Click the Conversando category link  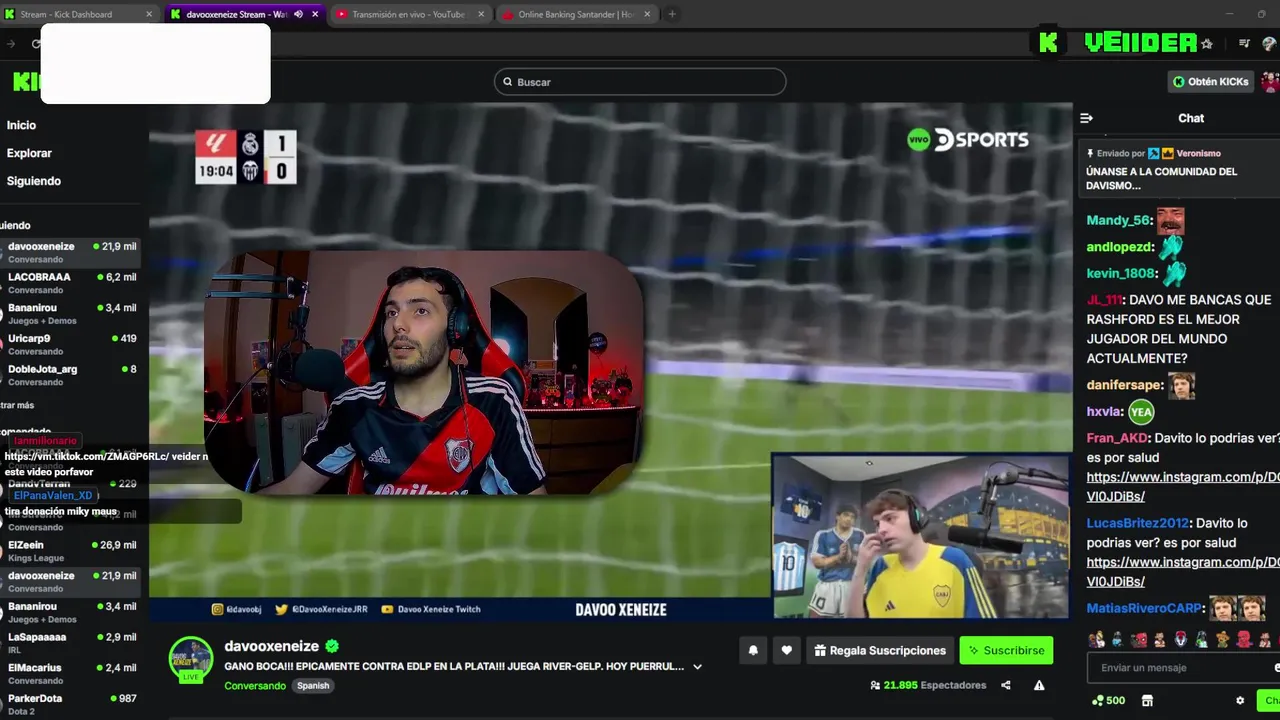click(255, 686)
